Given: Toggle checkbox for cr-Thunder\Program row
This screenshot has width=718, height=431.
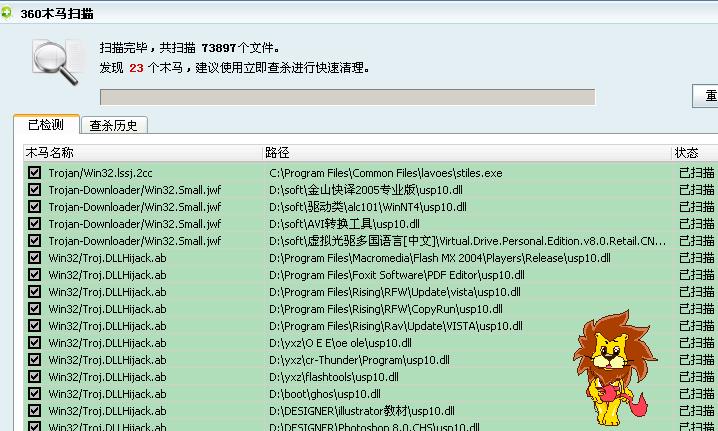Looking at the screenshot, I should click(34, 359).
